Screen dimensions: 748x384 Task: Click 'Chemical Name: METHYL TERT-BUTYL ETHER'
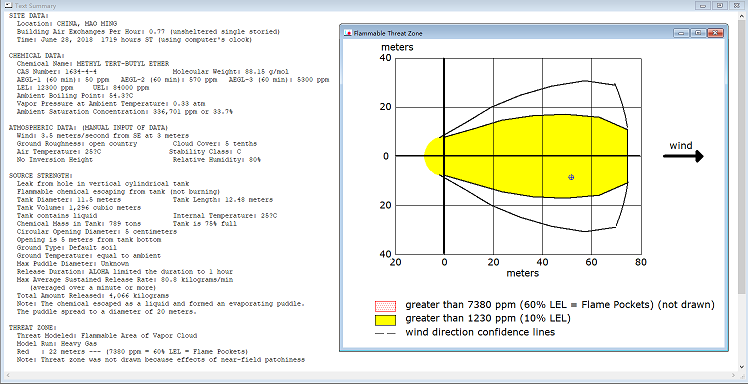tap(93, 63)
